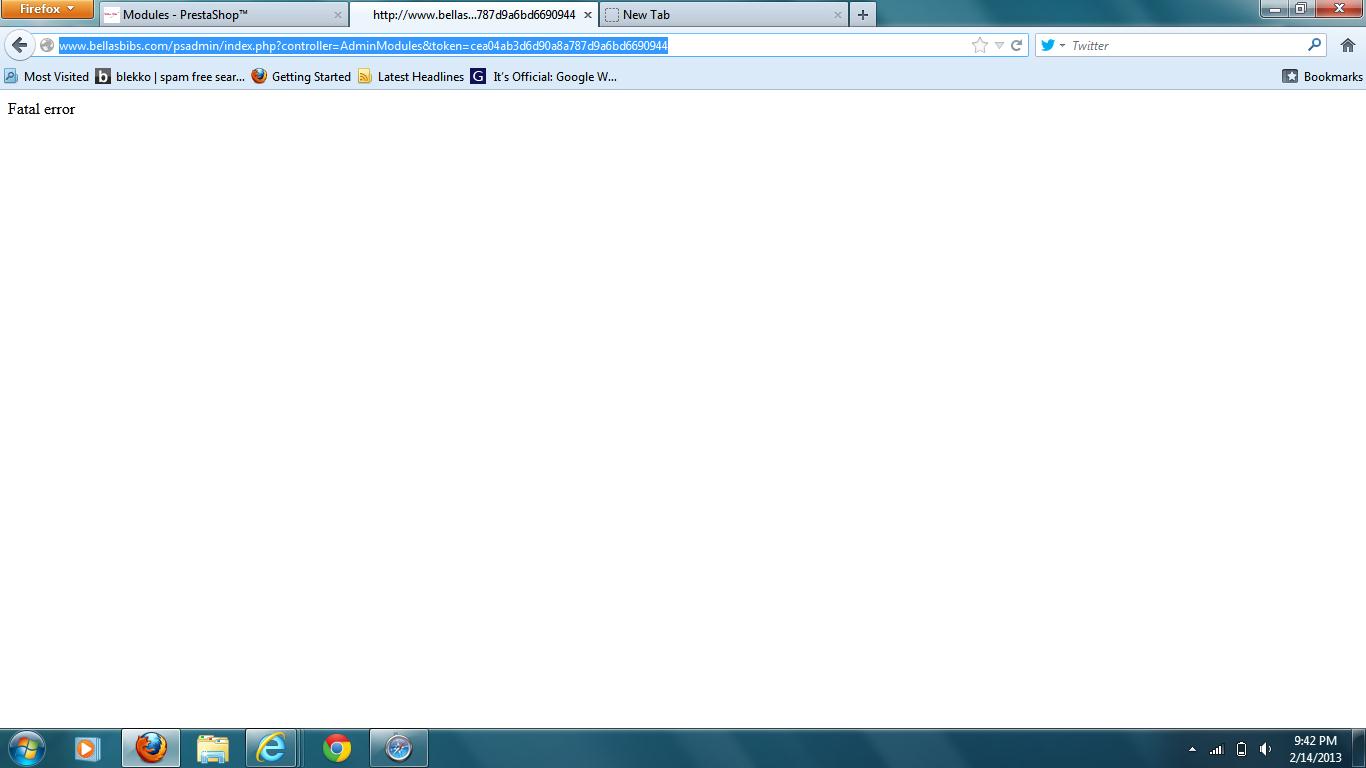Screen dimensions: 1366x768
Task: Open the Windows Start menu
Action: point(25,748)
